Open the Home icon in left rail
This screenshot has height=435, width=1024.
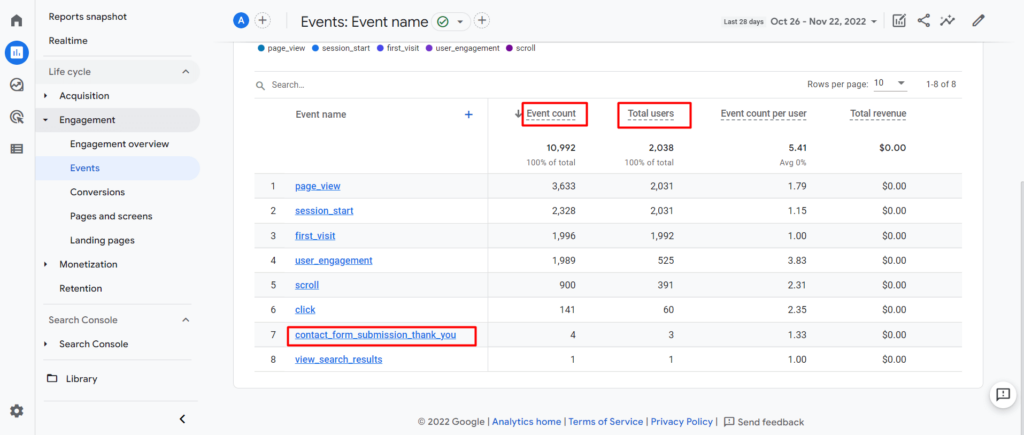[17, 20]
